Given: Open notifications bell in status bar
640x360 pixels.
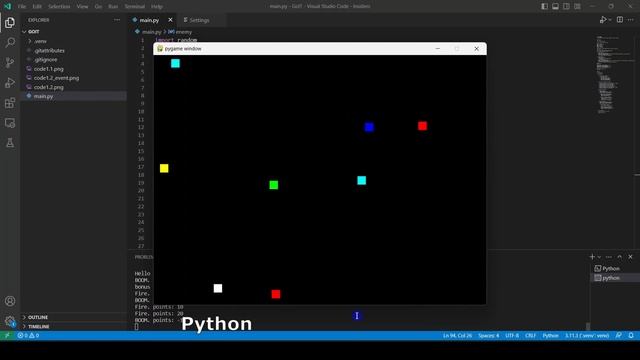Looking at the screenshot, I should click(631, 336).
